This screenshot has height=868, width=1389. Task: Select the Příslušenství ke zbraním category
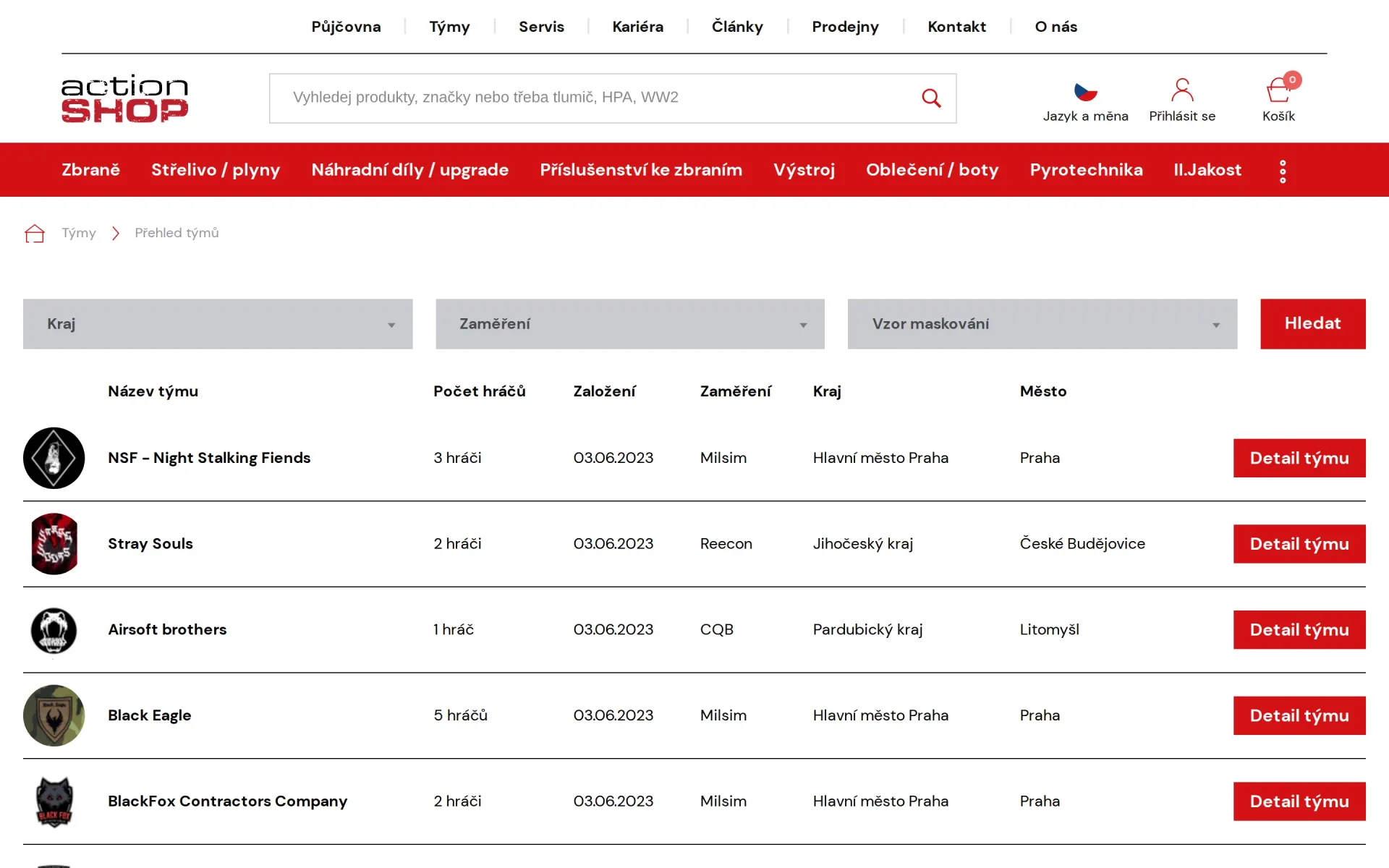click(641, 170)
